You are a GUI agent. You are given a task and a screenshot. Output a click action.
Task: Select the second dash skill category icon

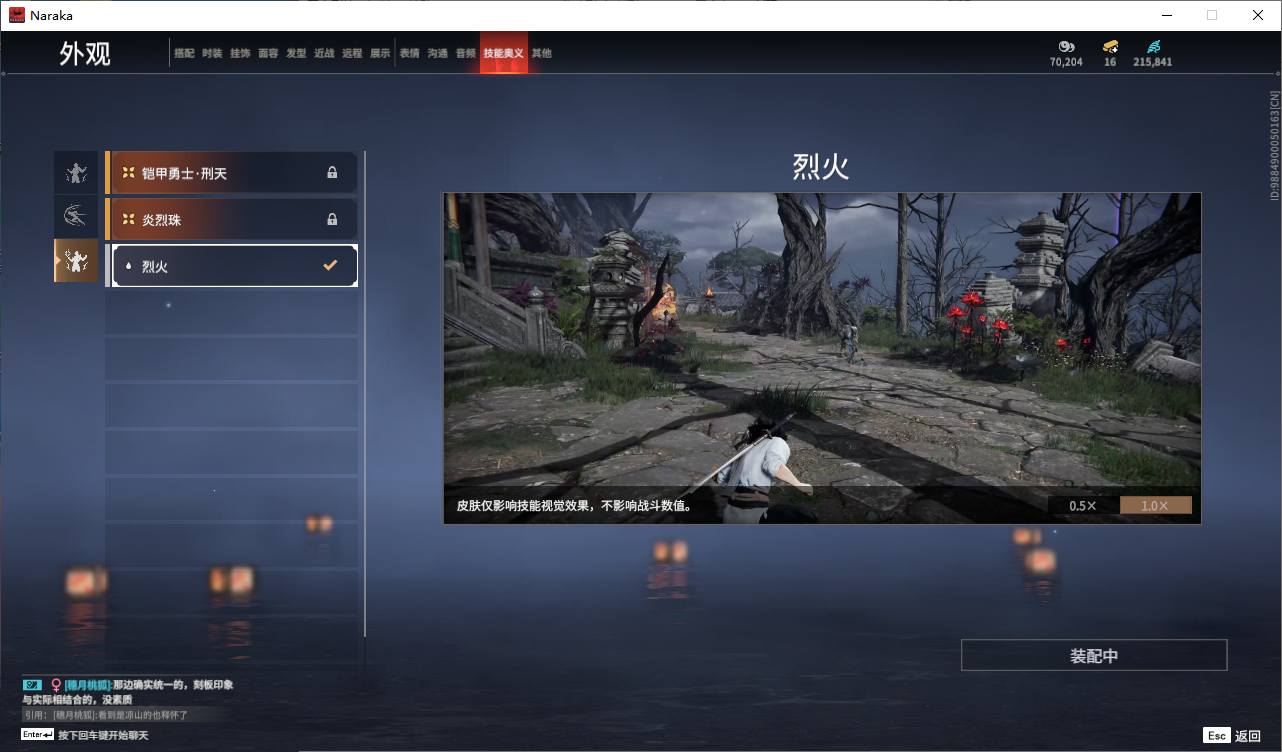pyautogui.click(x=76, y=216)
